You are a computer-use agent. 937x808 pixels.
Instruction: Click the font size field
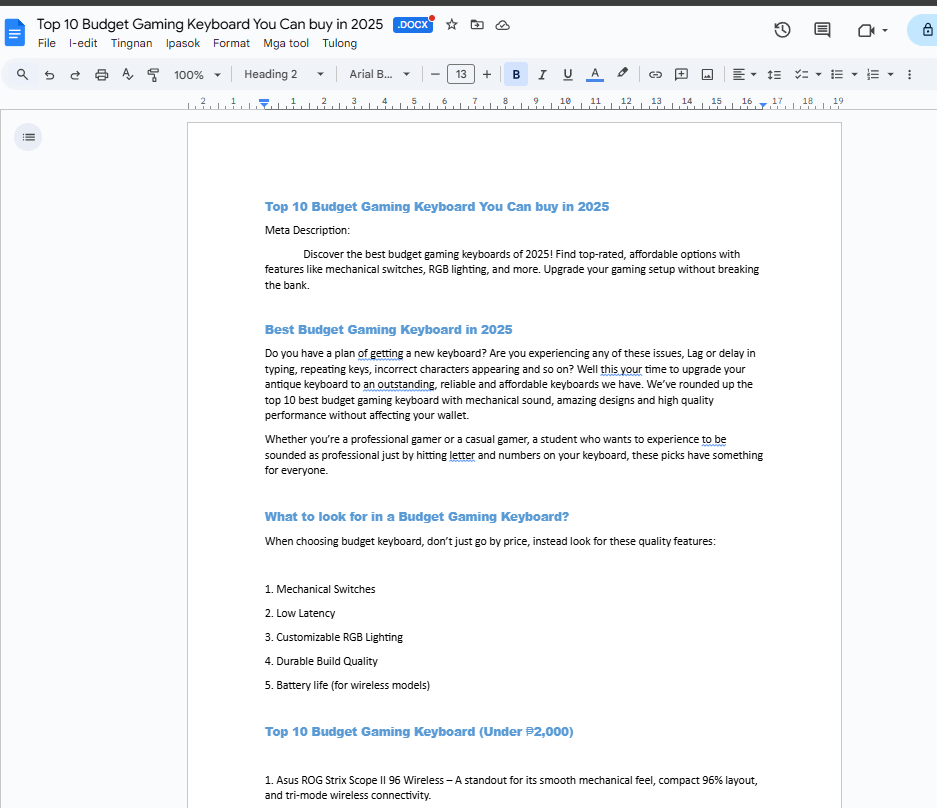461,74
